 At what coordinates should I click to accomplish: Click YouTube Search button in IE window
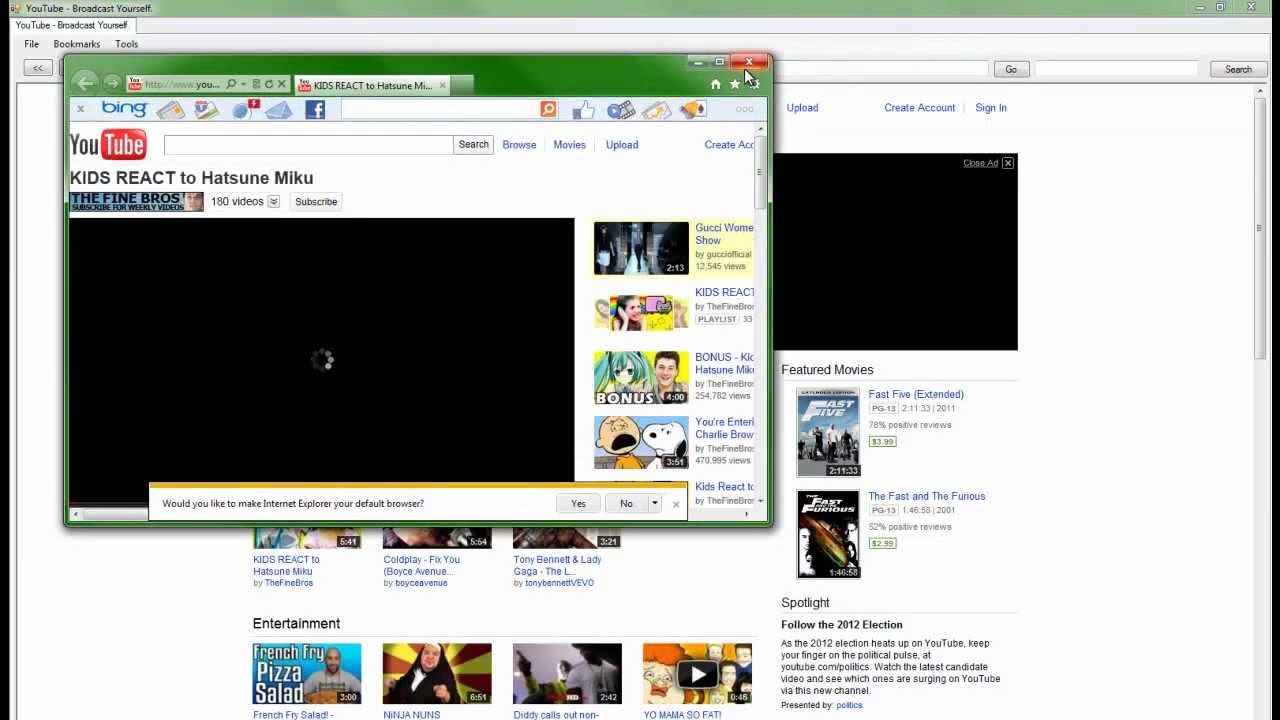click(x=474, y=145)
